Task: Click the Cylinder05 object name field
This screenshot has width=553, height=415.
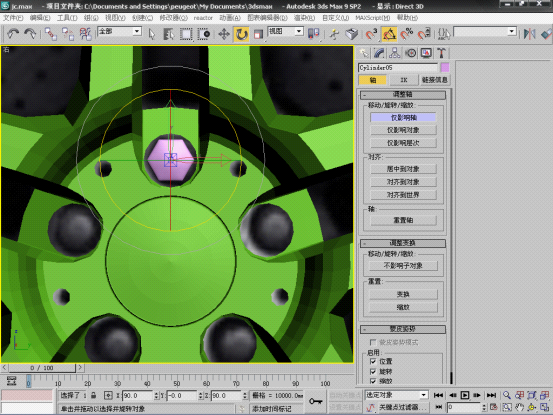Action: click(x=398, y=68)
